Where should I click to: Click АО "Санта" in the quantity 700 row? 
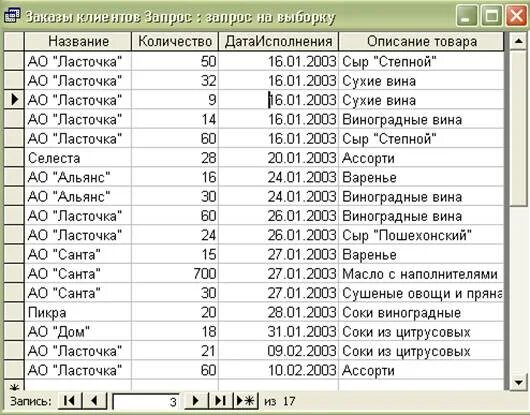pyautogui.click(x=78, y=273)
